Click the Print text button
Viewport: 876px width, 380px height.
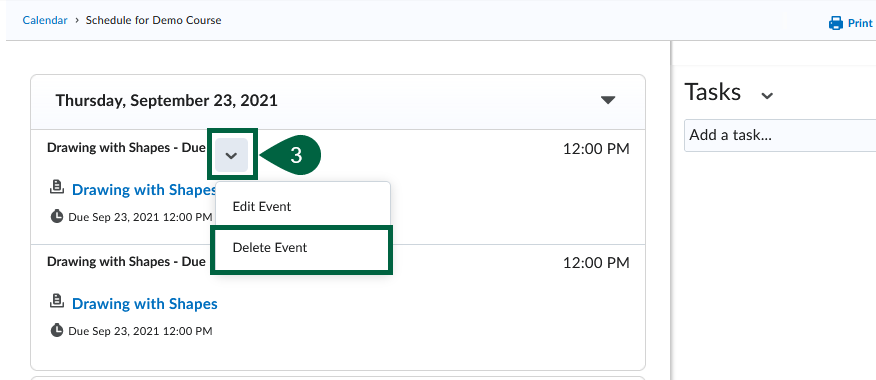[x=860, y=23]
